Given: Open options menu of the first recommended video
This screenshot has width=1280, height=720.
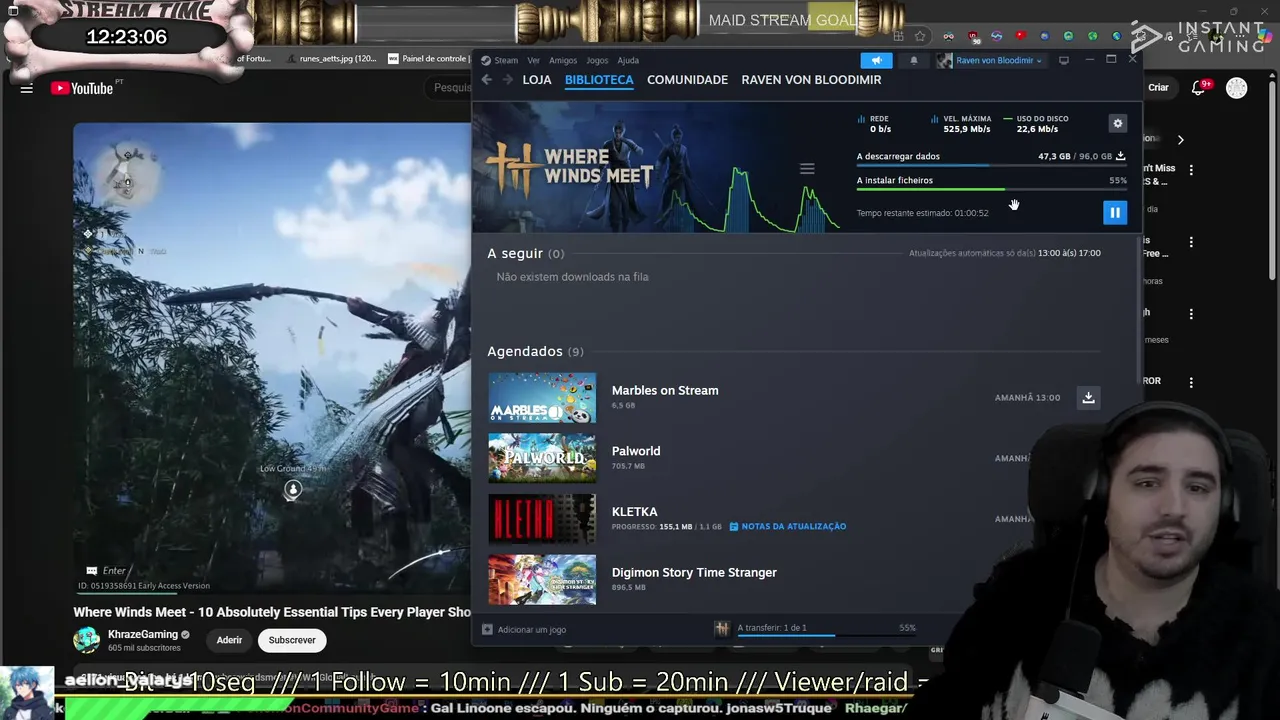Looking at the screenshot, I should [x=1191, y=170].
